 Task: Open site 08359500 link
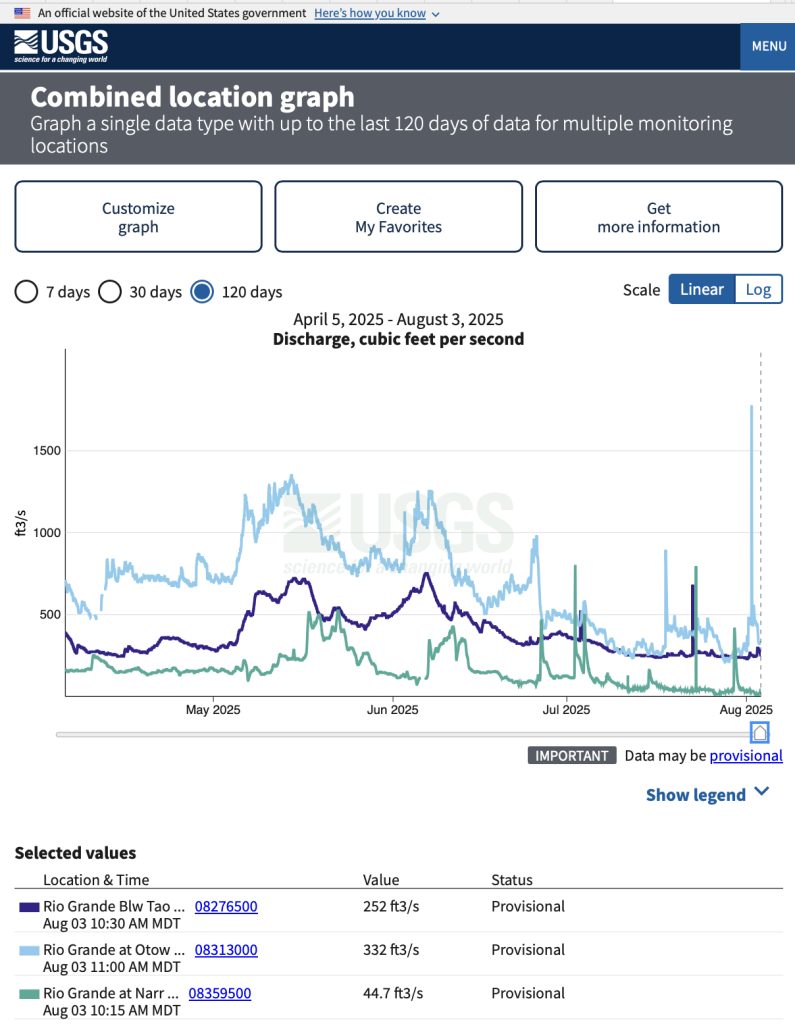[x=220, y=994]
